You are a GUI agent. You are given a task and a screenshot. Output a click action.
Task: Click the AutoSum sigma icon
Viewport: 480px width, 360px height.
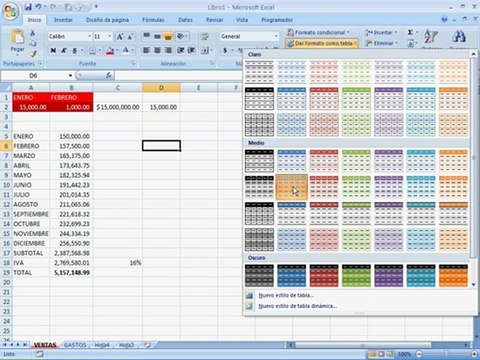click(x=410, y=32)
